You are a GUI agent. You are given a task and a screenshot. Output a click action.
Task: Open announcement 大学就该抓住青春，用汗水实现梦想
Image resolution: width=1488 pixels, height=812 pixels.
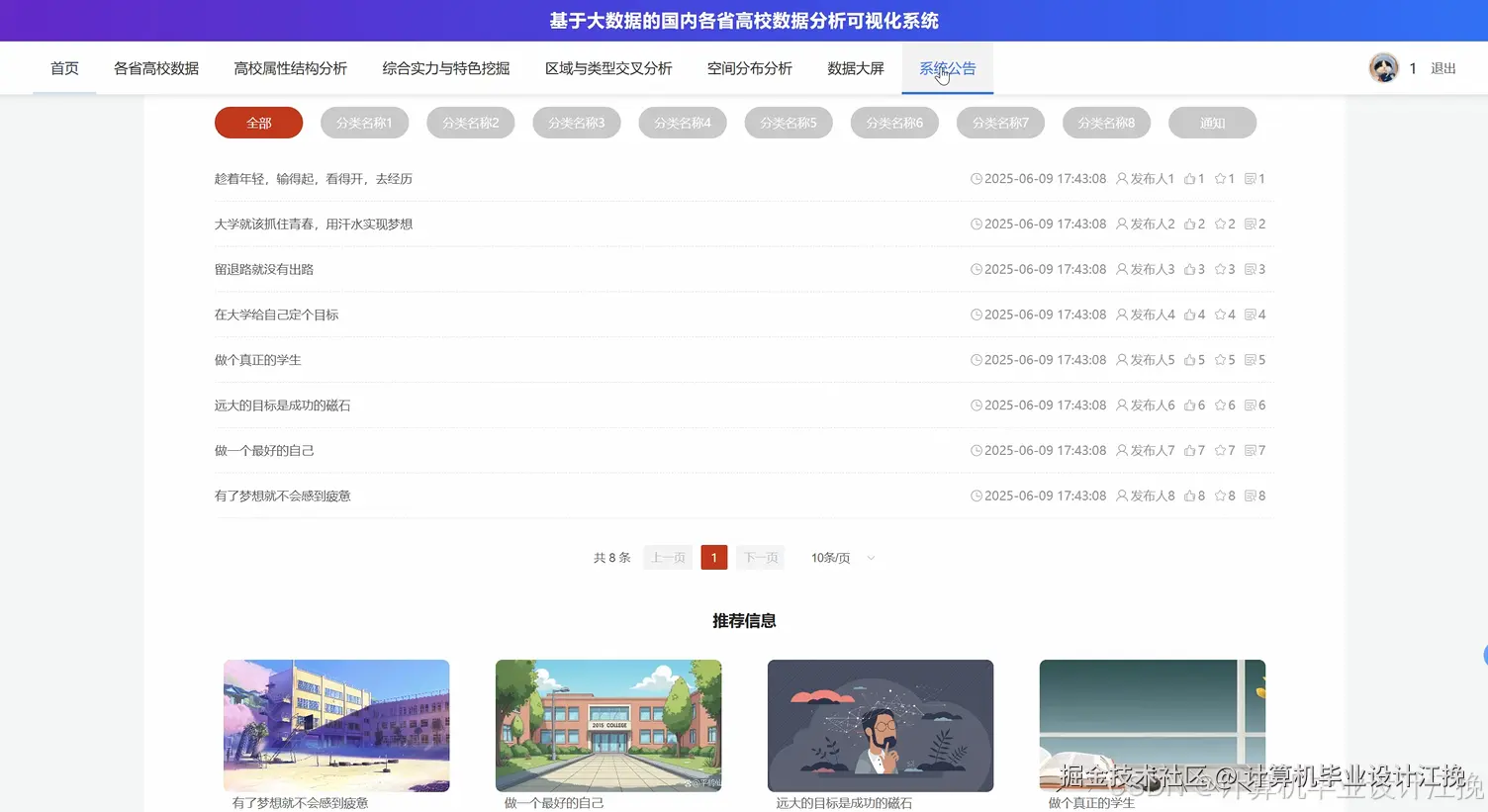[x=314, y=225]
